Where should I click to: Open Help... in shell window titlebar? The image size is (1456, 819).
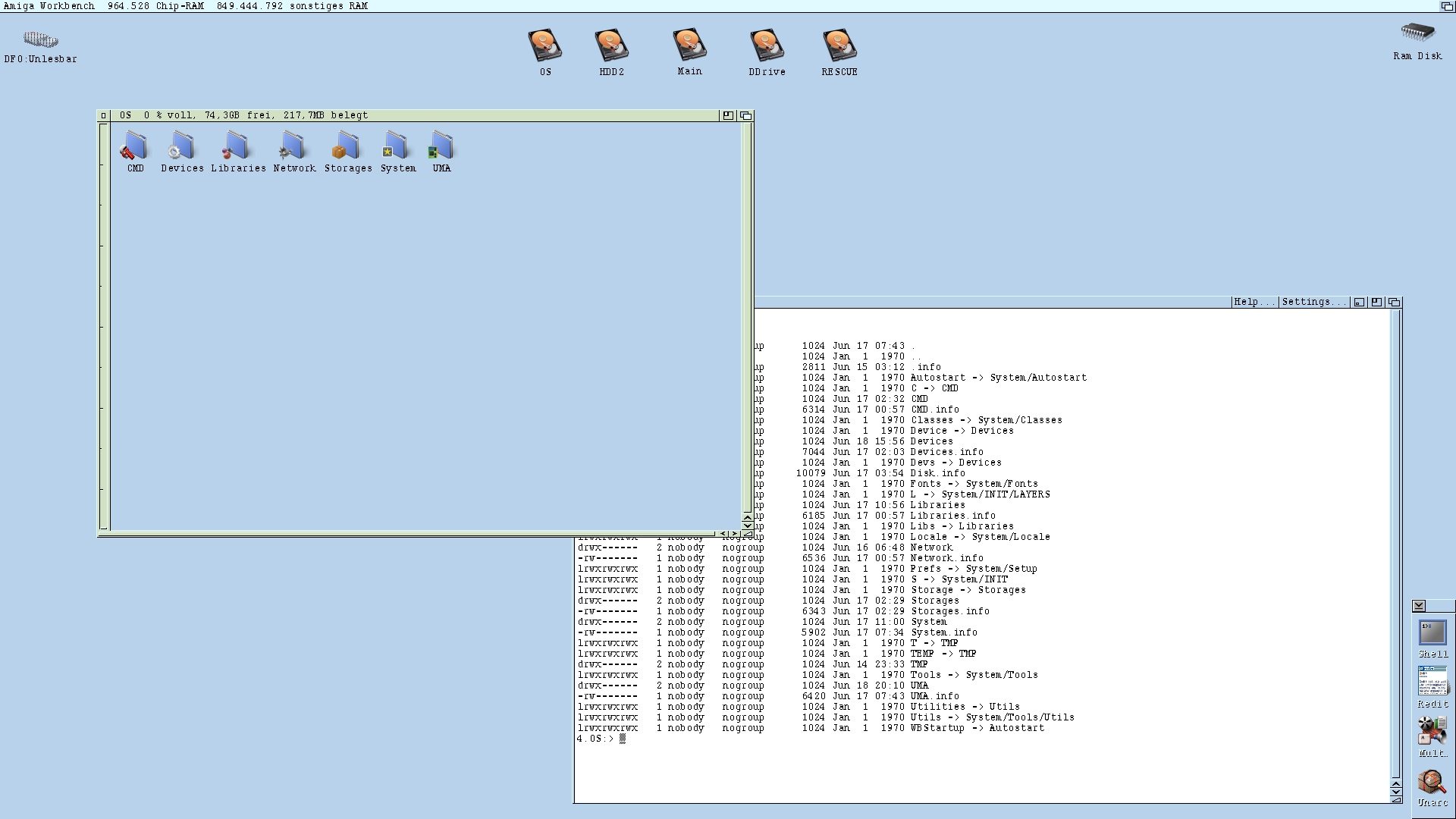point(1254,302)
